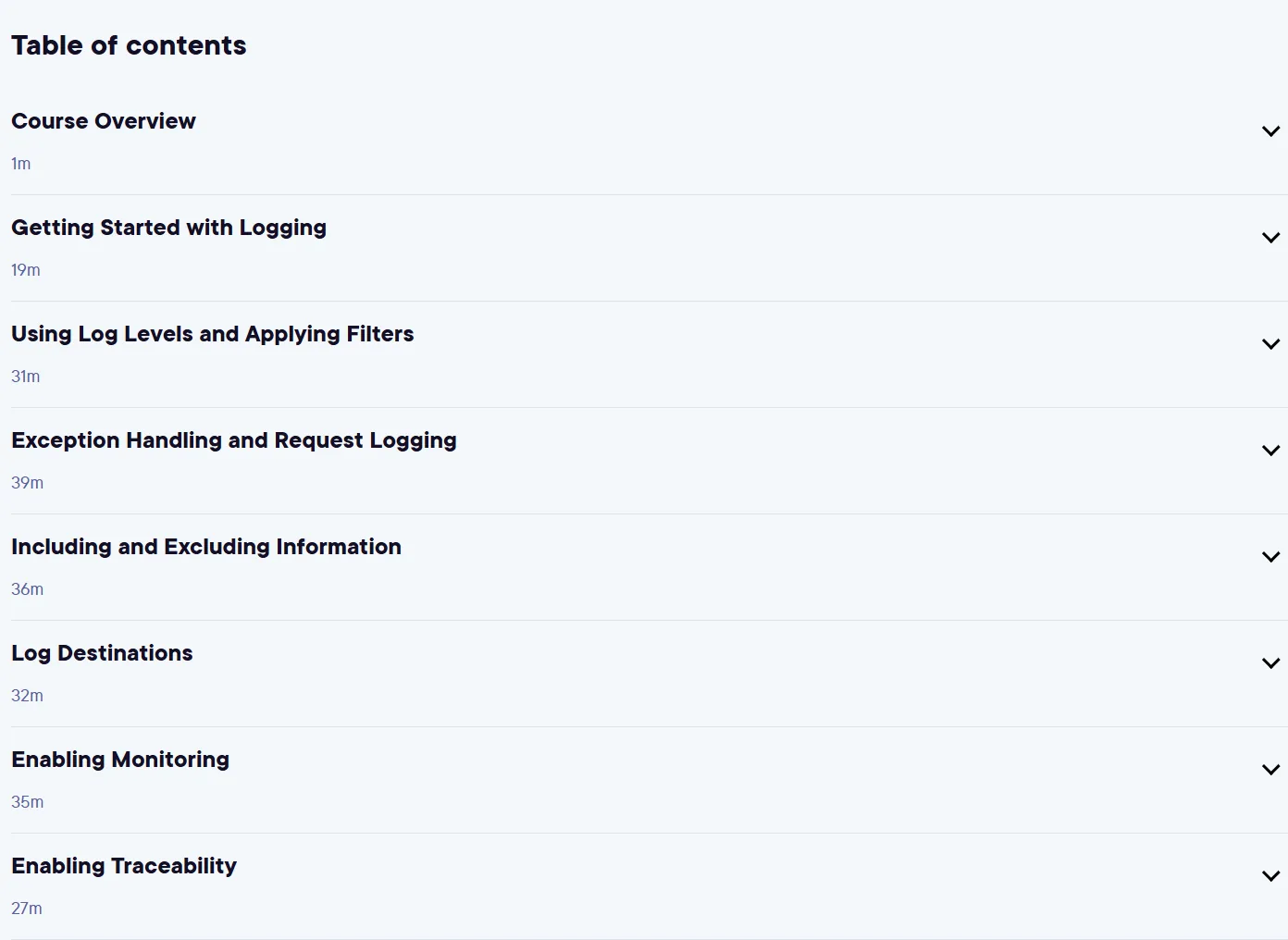Click Using Log Levels and Applying Filters title
Screen dimensions: 1288x940
[213, 335]
